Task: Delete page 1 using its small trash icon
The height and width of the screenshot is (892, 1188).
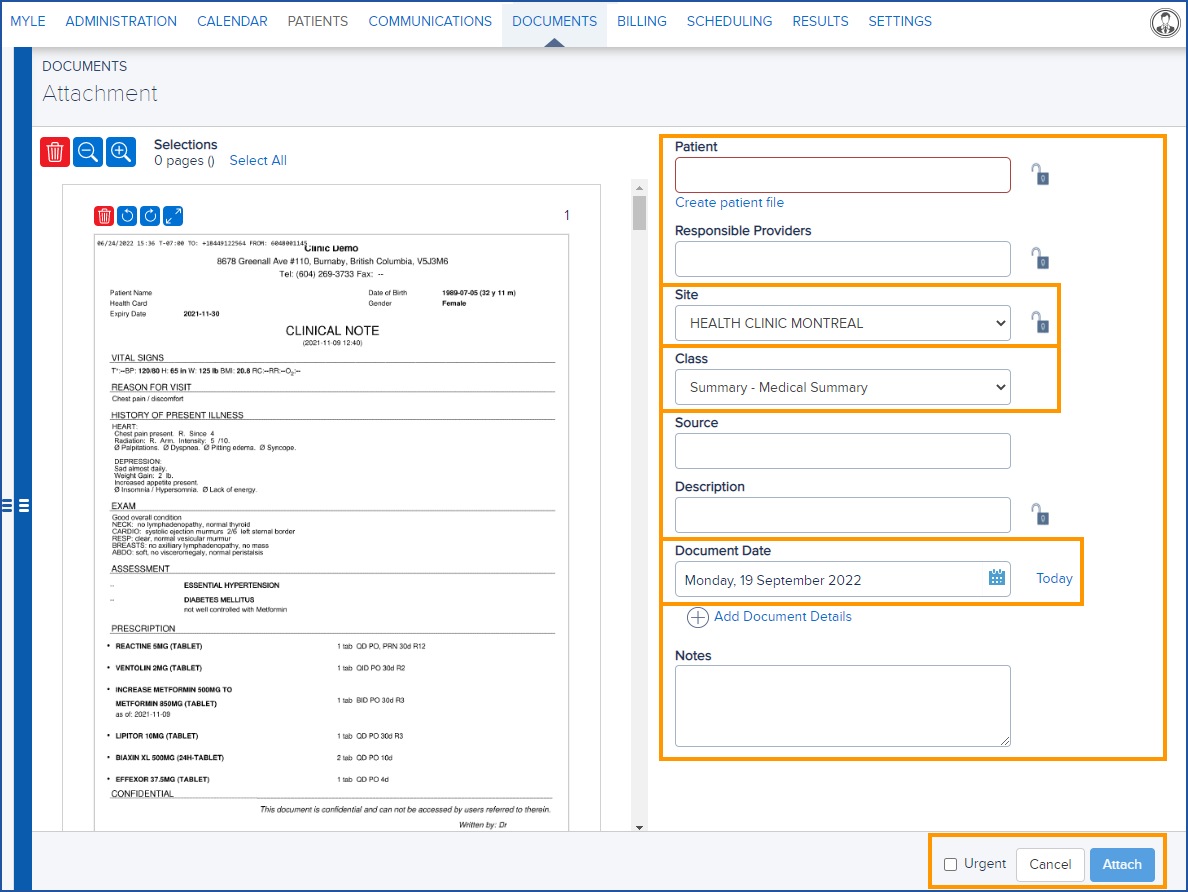Action: (x=104, y=216)
